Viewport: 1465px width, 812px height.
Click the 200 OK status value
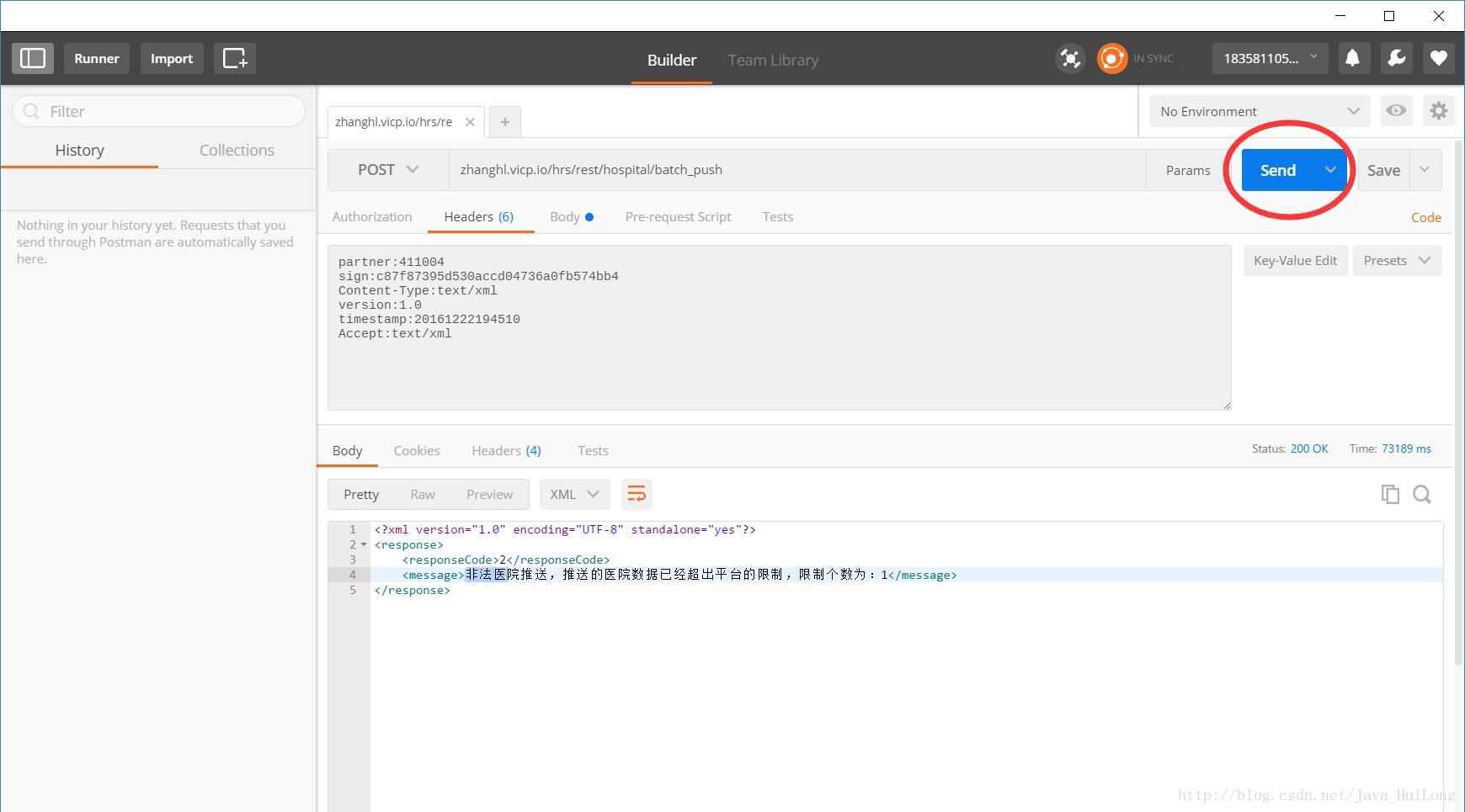point(1309,448)
